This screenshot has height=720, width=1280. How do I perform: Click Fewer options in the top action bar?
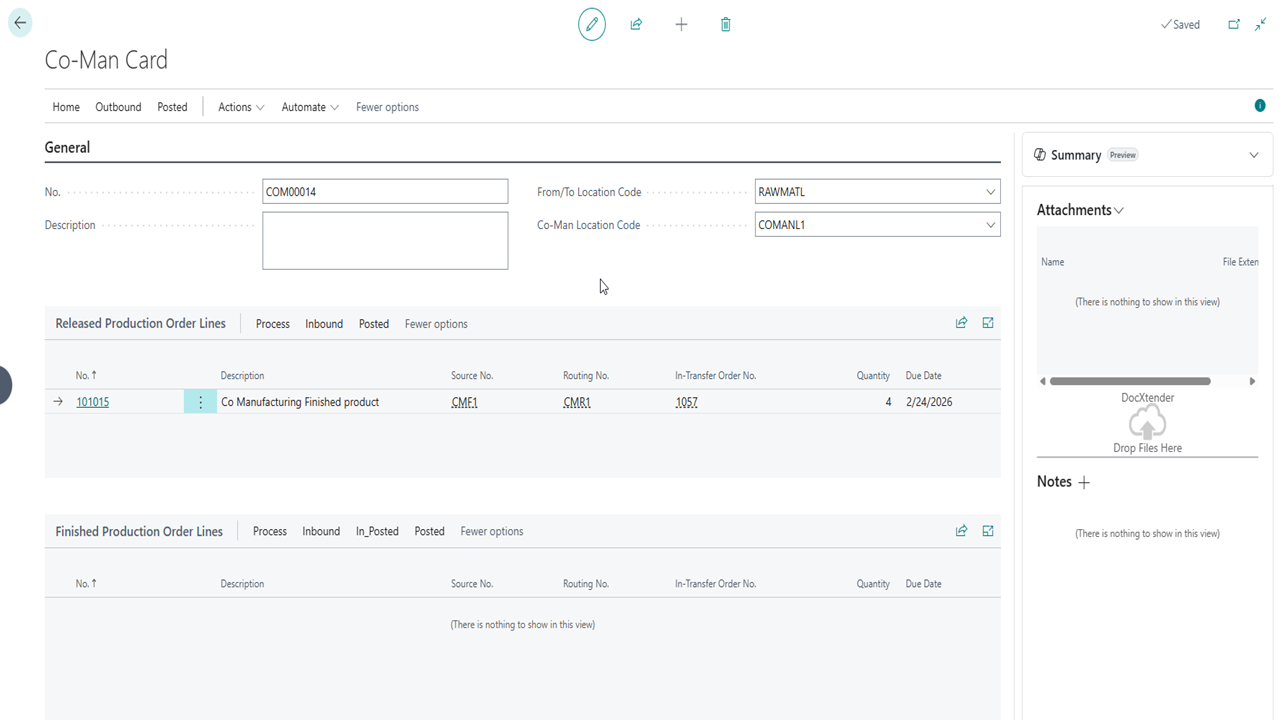[x=387, y=107]
